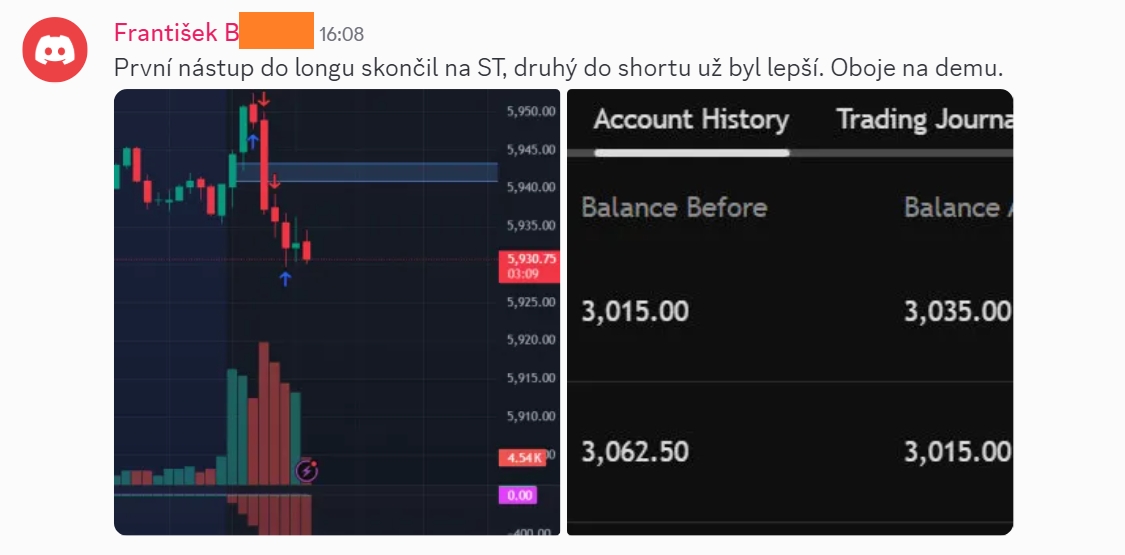Select the Account History tab
Viewport: 1125px width, 555px height.
(x=691, y=120)
